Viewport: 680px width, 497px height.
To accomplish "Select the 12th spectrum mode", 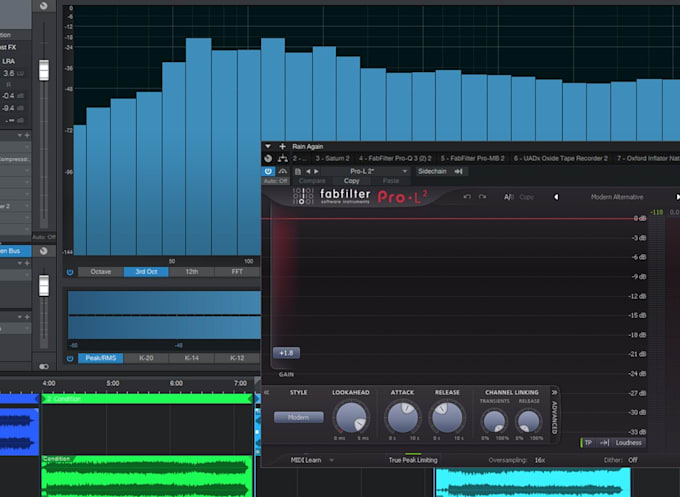I will click(x=192, y=272).
